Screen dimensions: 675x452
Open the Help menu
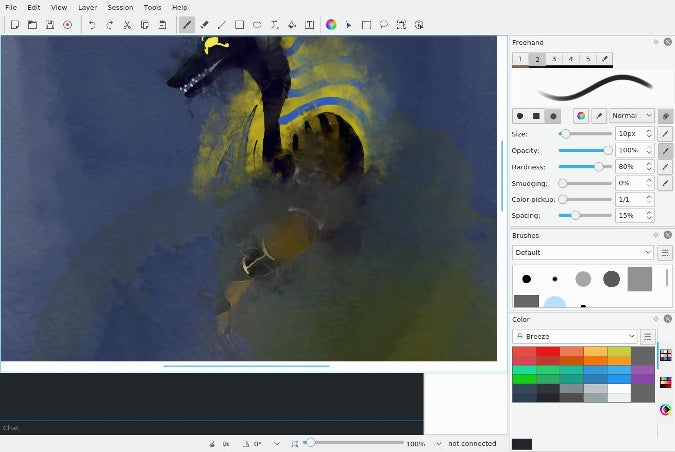pyautogui.click(x=180, y=7)
